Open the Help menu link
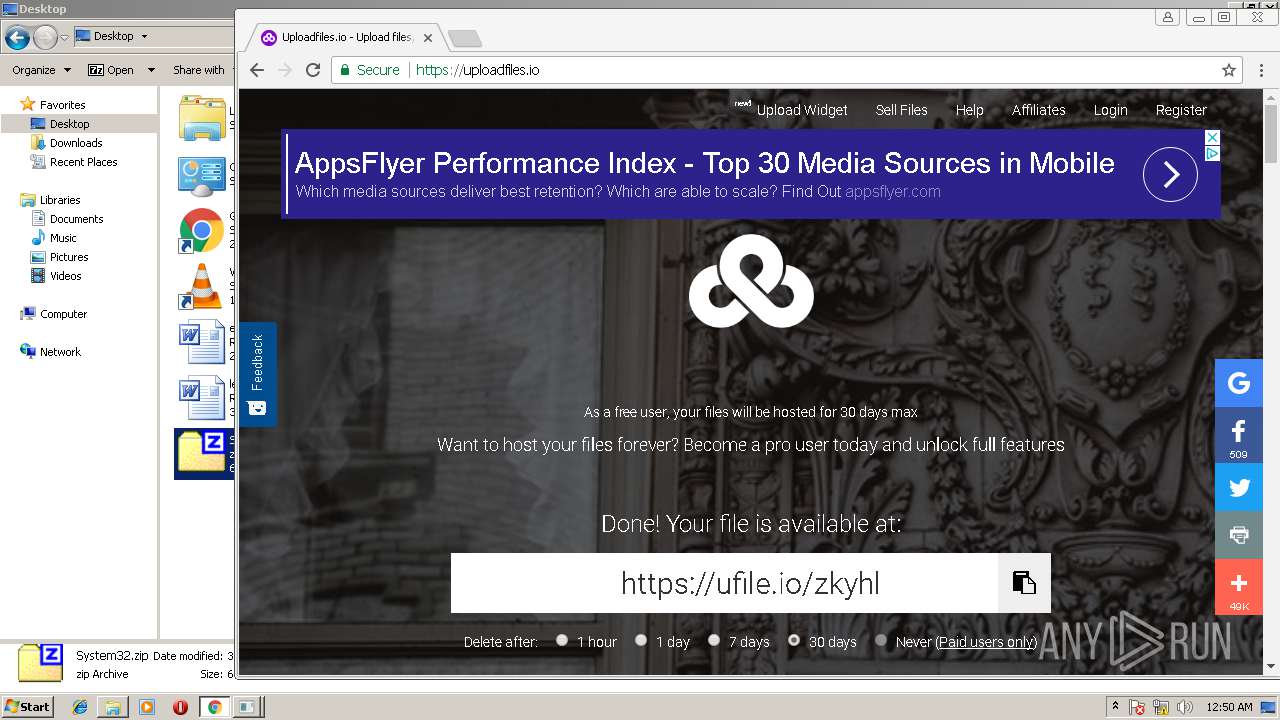 click(x=970, y=110)
